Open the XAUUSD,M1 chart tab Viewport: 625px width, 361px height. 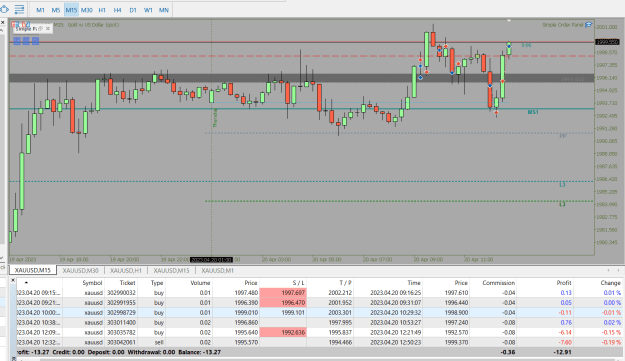[x=217, y=271]
